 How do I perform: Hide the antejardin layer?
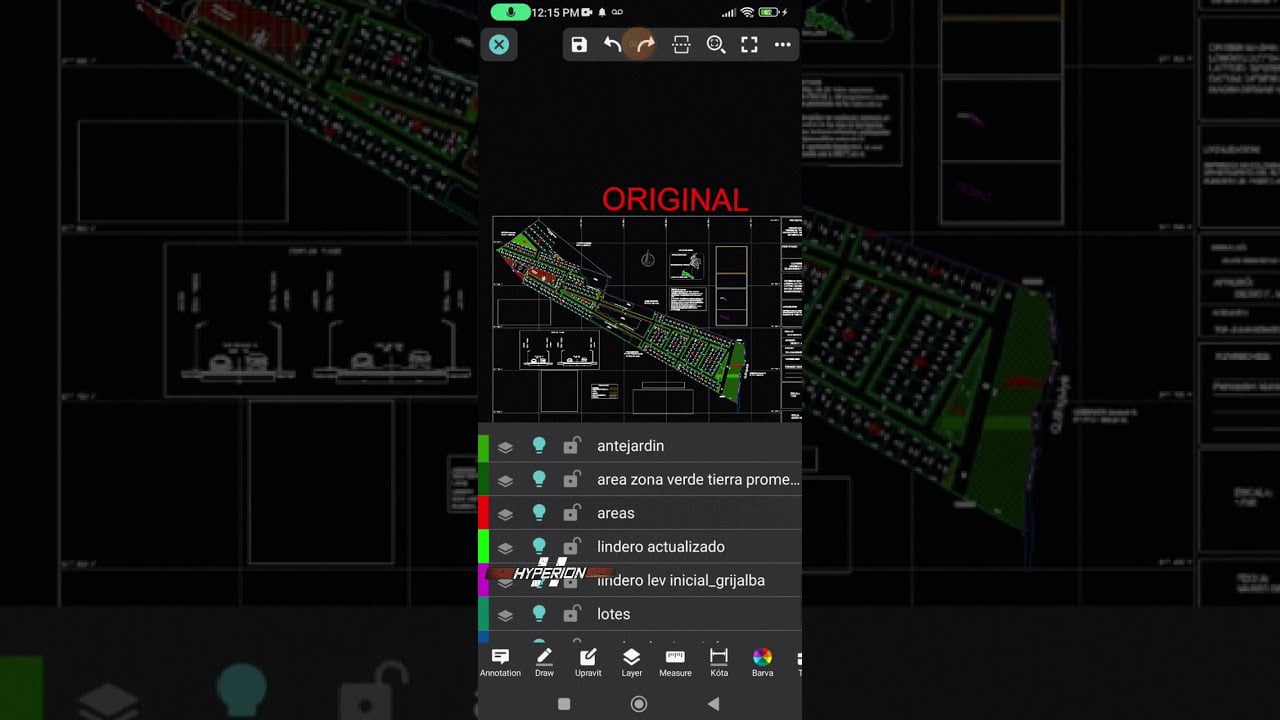click(x=540, y=446)
